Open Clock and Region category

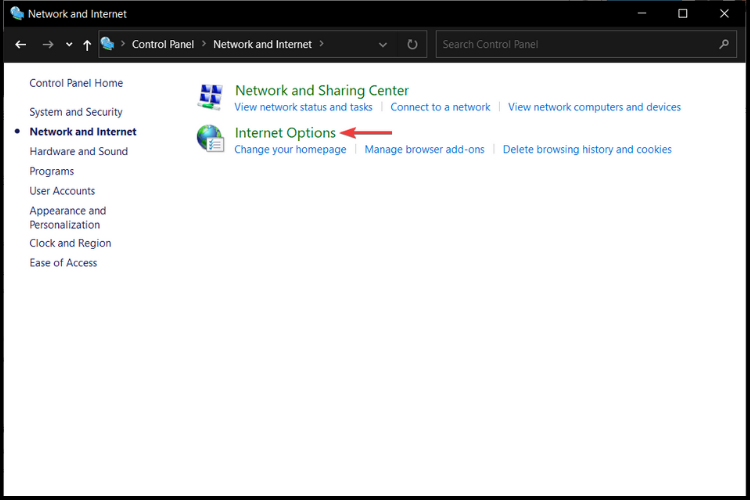click(x=70, y=243)
